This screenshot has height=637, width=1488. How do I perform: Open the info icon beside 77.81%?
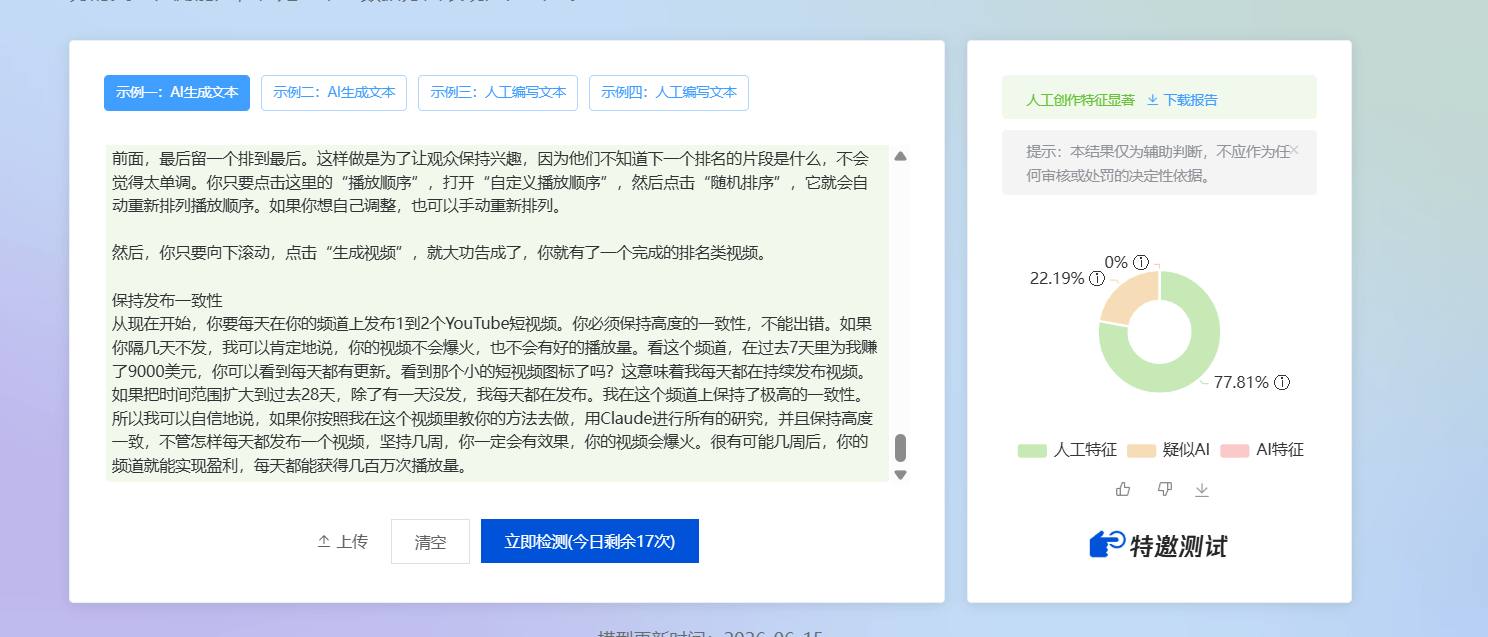pyautogui.click(x=1282, y=382)
